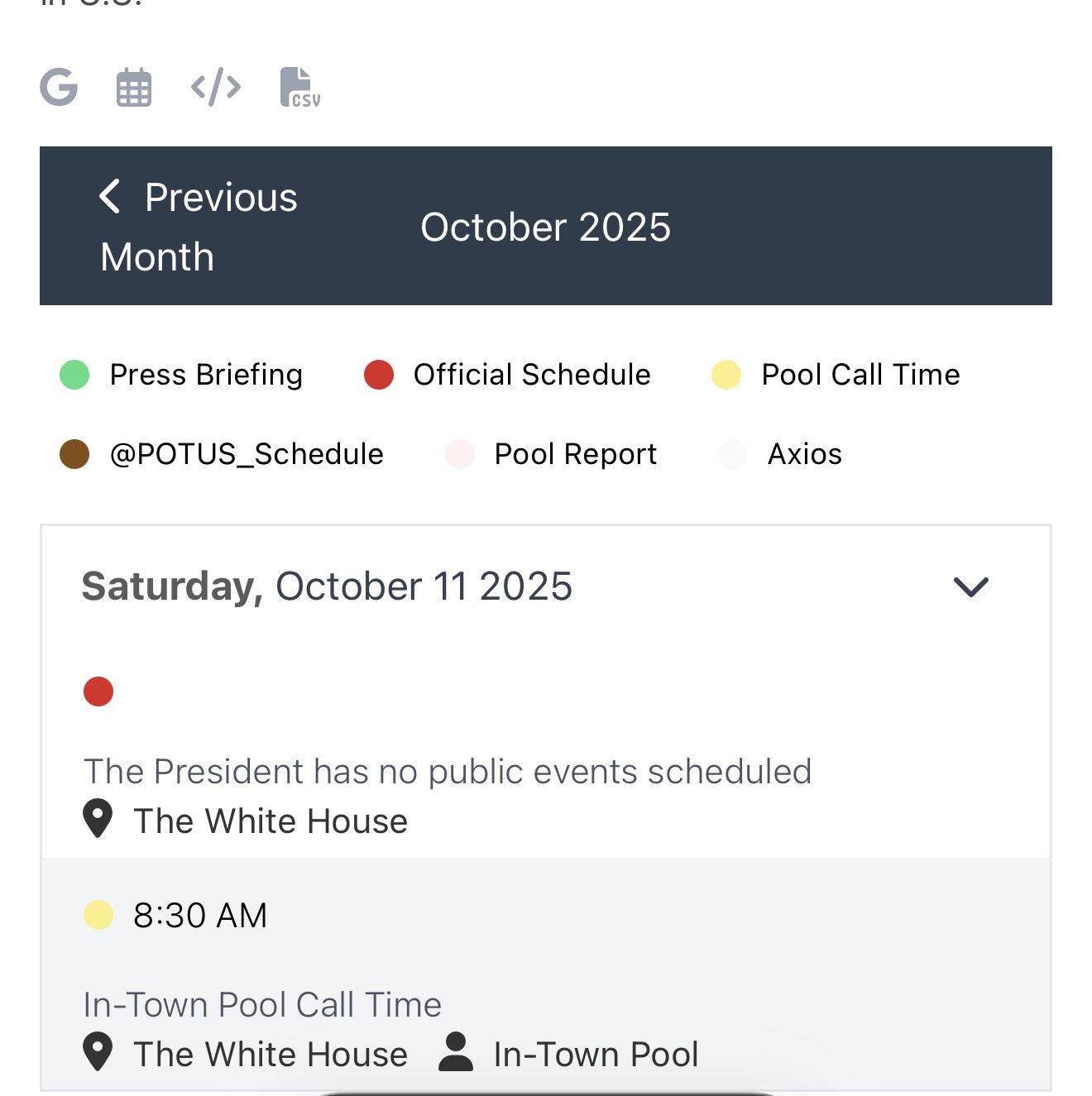
Task: Open the calendar grid icon
Action: [x=133, y=88]
